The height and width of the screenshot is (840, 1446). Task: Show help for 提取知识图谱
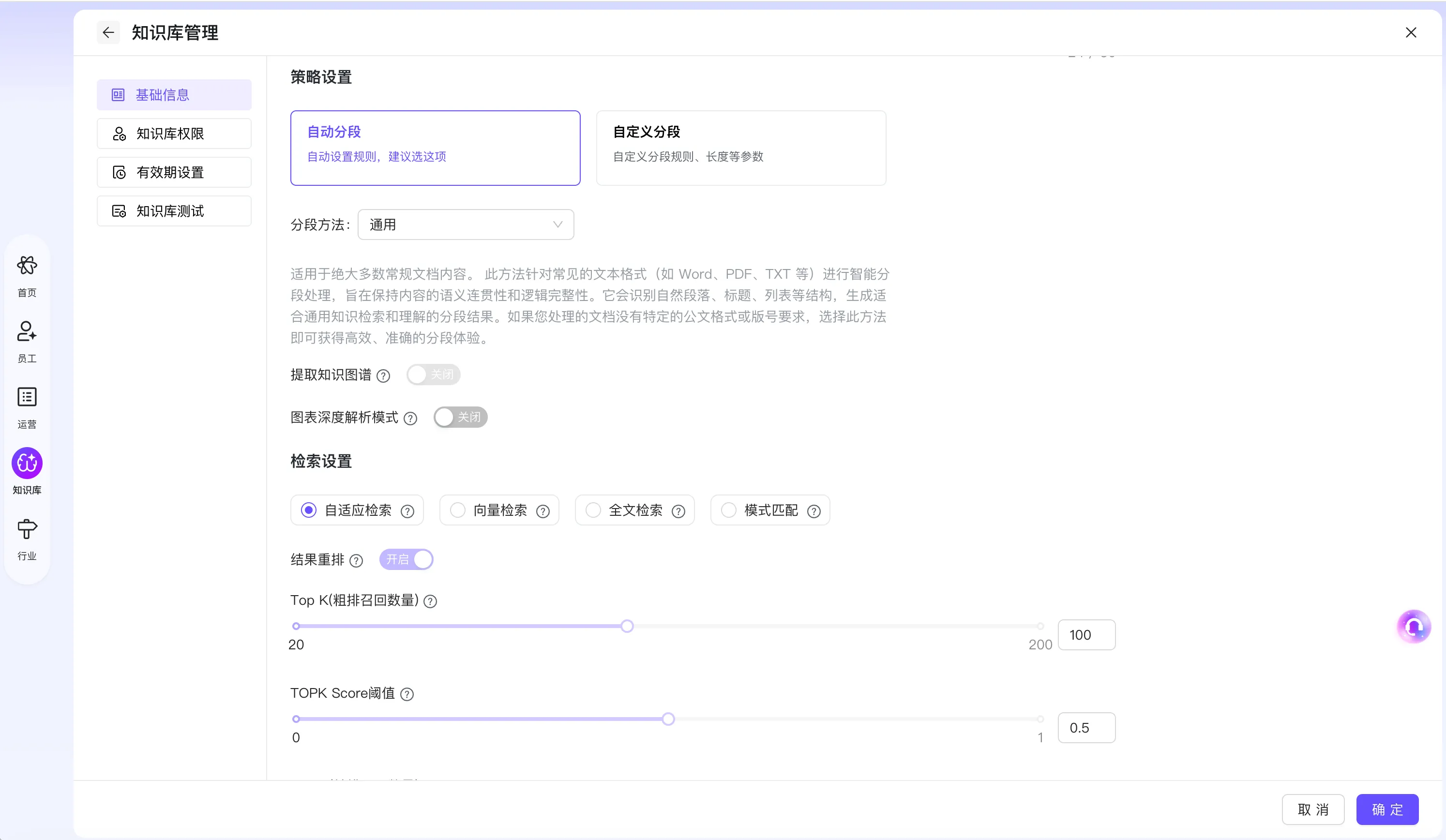[x=383, y=376]
